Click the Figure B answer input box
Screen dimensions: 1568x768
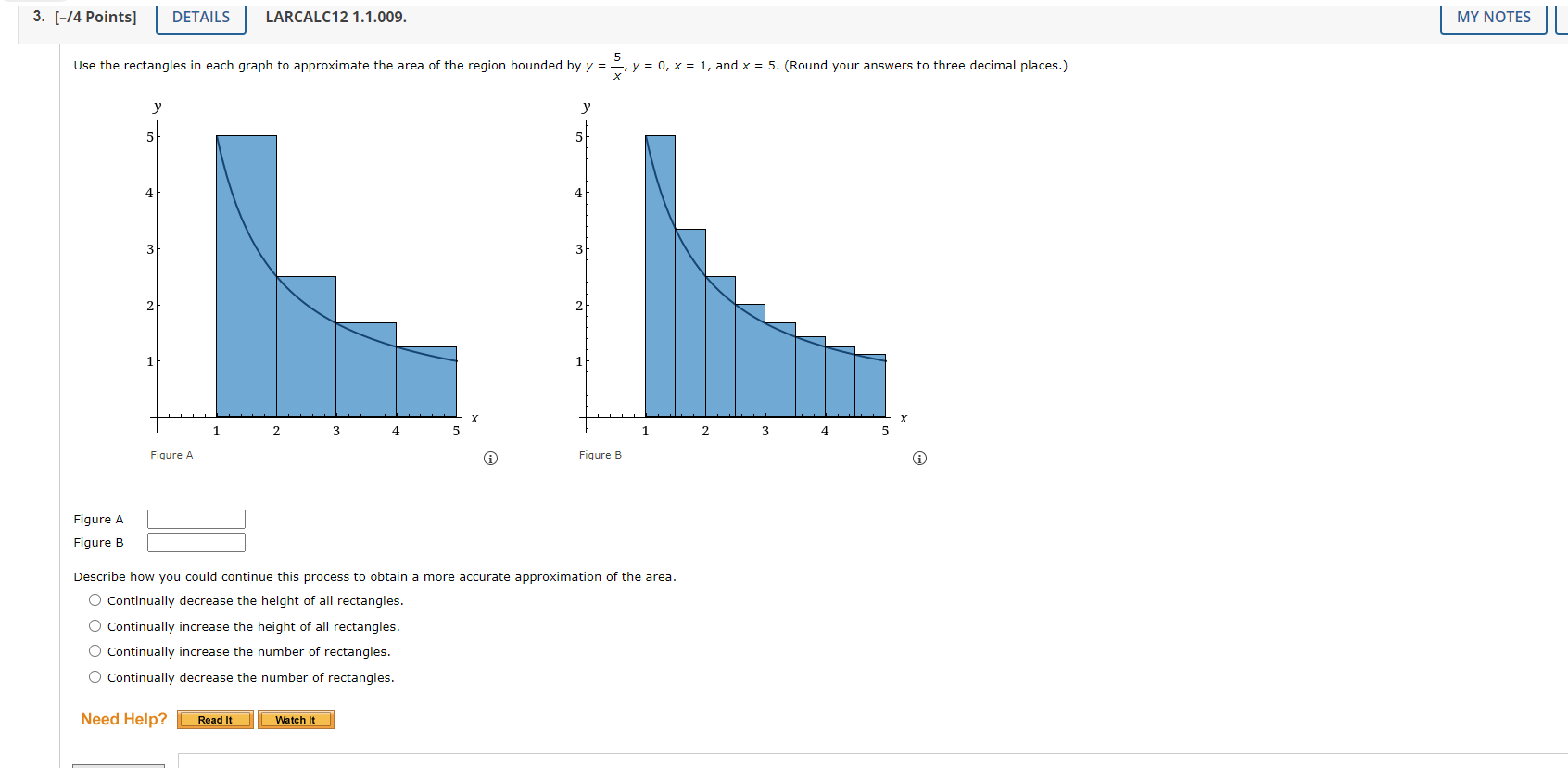pyautogui.click(x=196, y=542)
